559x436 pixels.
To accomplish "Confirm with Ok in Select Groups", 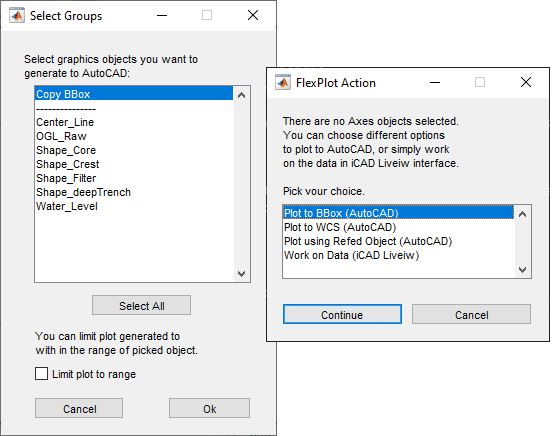I will click(x=210, y=409).
